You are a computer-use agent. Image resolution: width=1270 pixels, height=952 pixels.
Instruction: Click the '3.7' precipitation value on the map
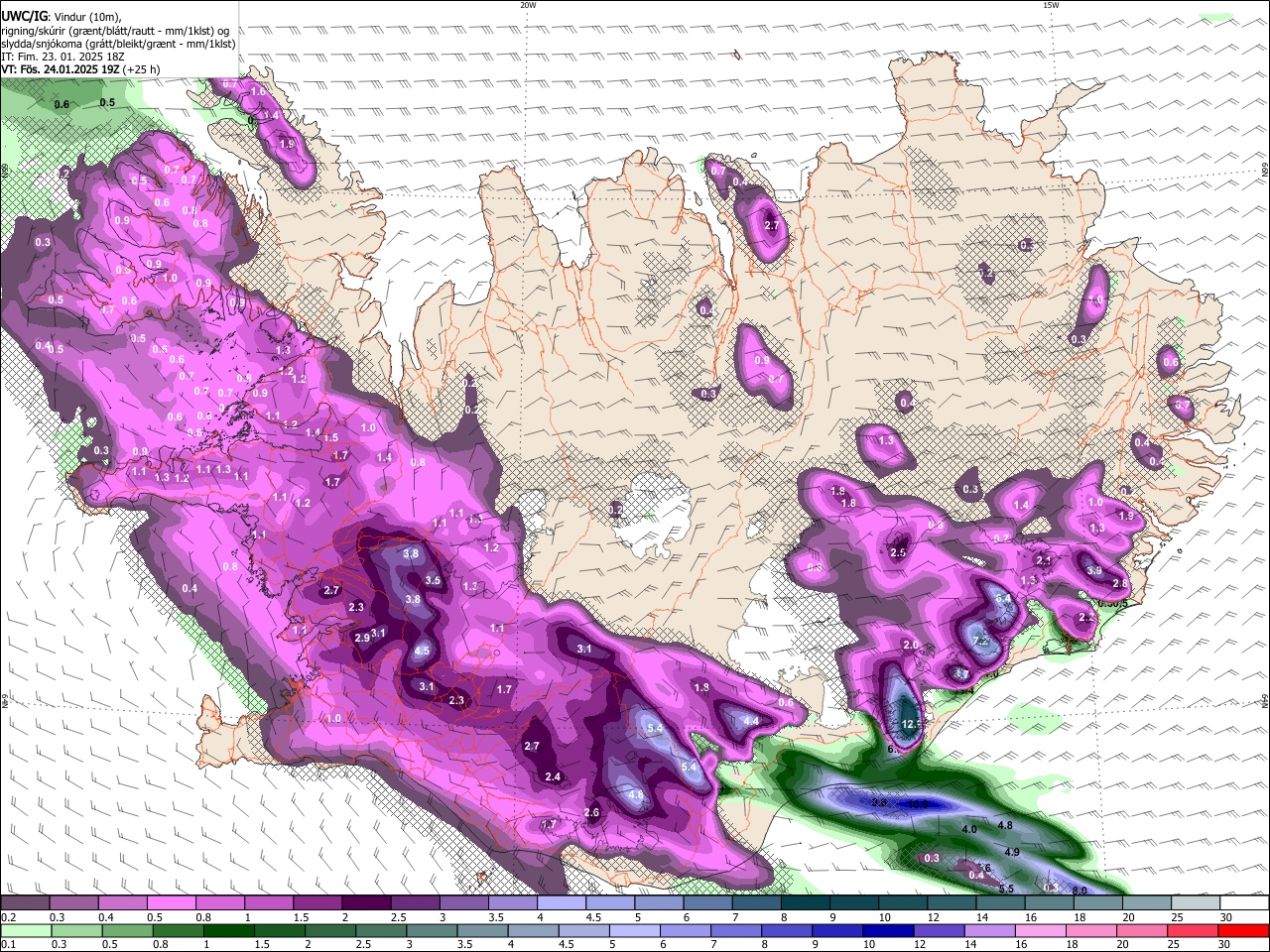[x=960, y=673]
